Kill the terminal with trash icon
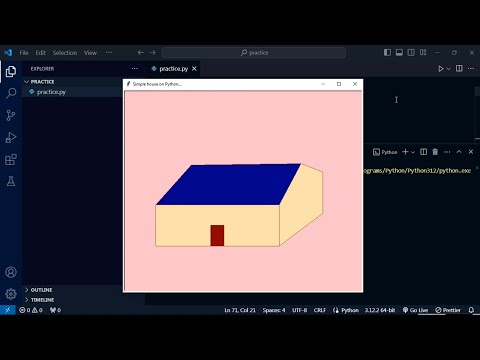Screen dimensions: 480x360 pos(435,152)
